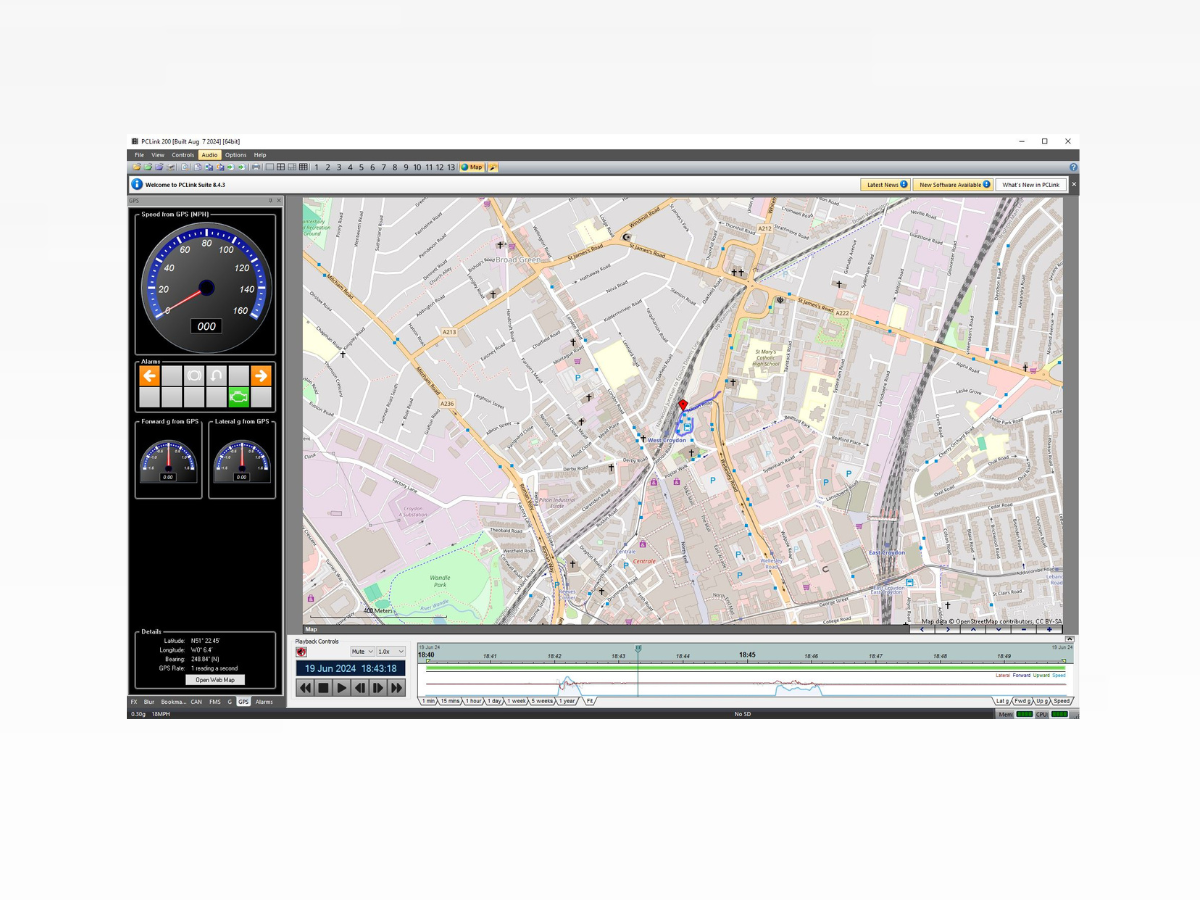1200x900 pixels.
Task: Select the single-pane layout icon
Action: [x=270, y=167]
